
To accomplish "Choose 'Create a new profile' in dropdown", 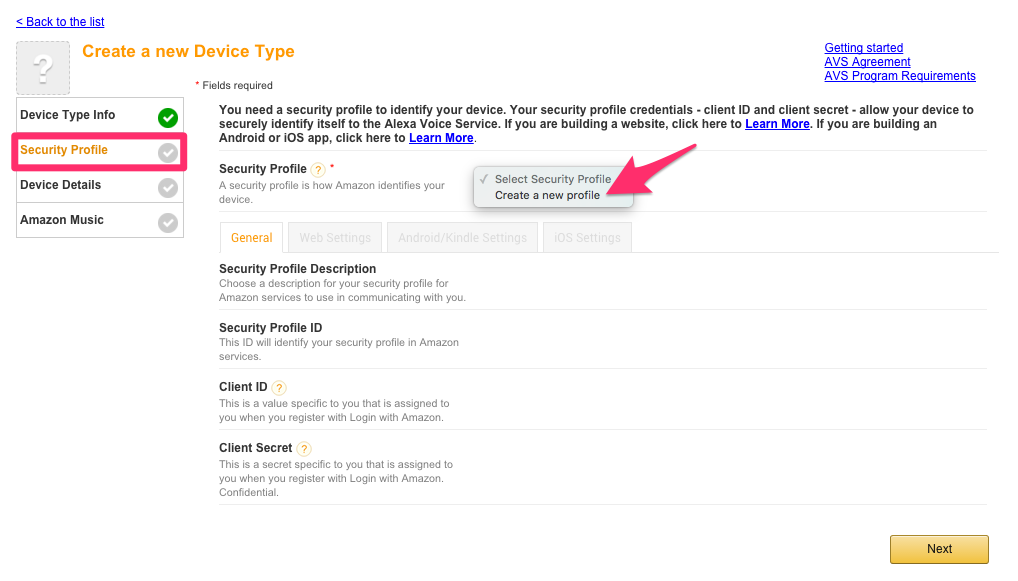I will click(547, 195).
